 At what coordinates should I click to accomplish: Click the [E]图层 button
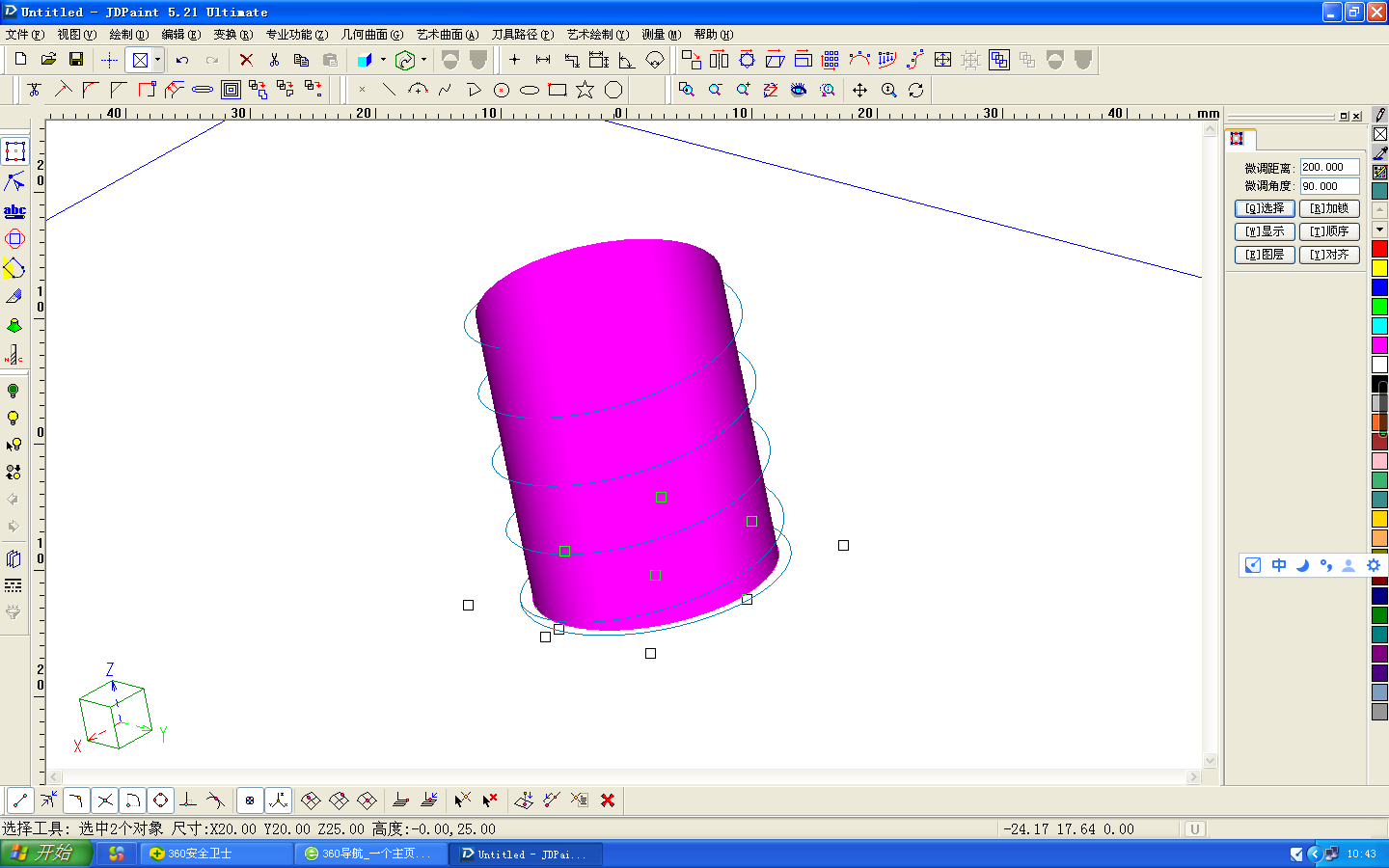click(x=1265, y=255)
